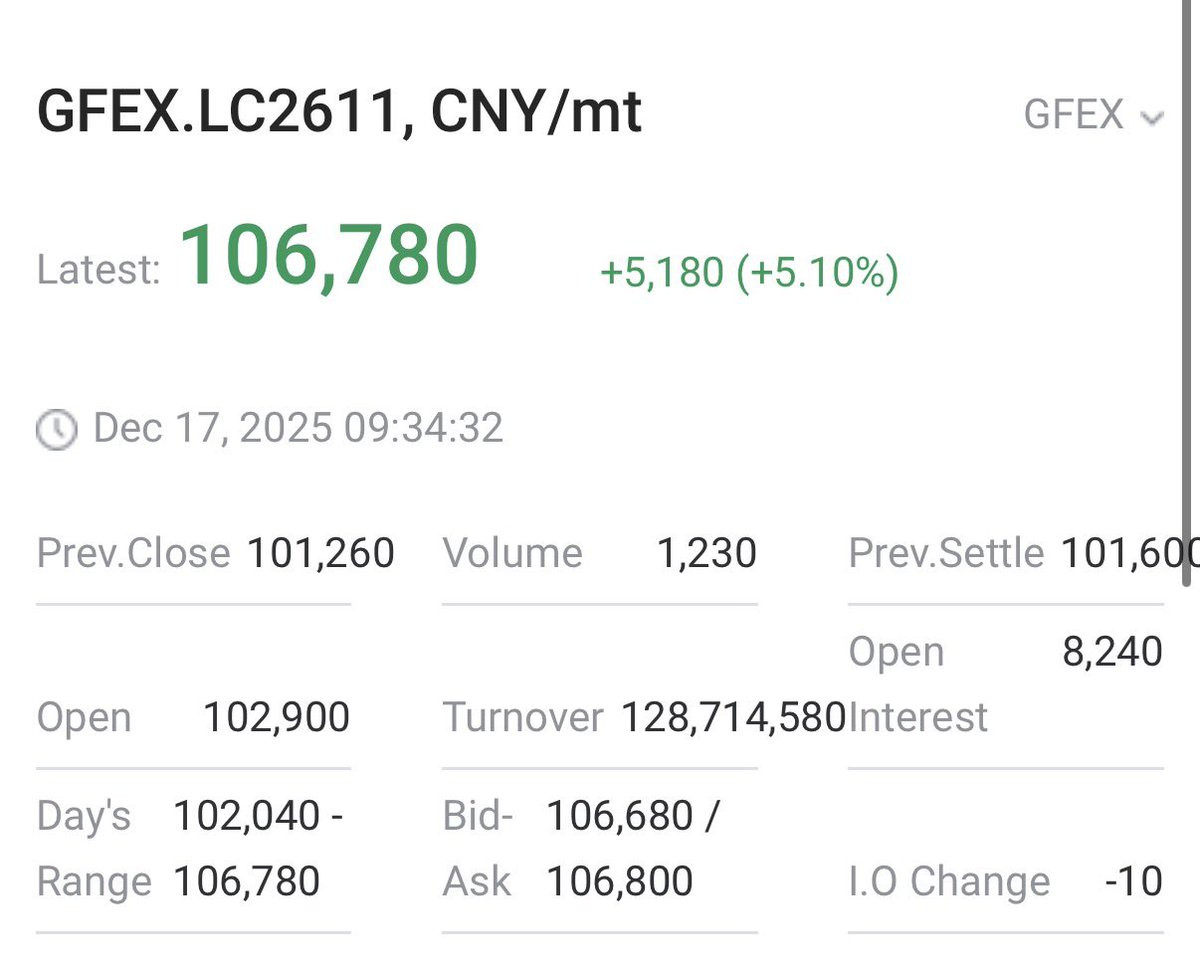This screenshot has height=971, width=1200.
Task: Click the Latest label text
Action: (x=98, y=271)
